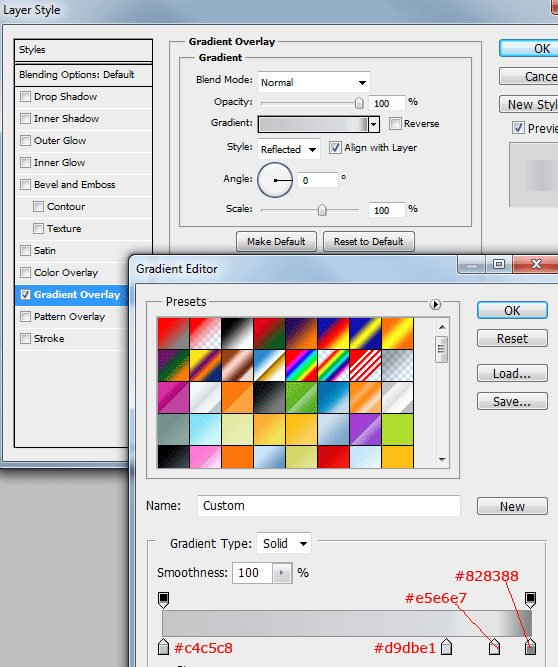Click the New Style button
The height and width of the screenshot is (667, 558).
[529, 104]
